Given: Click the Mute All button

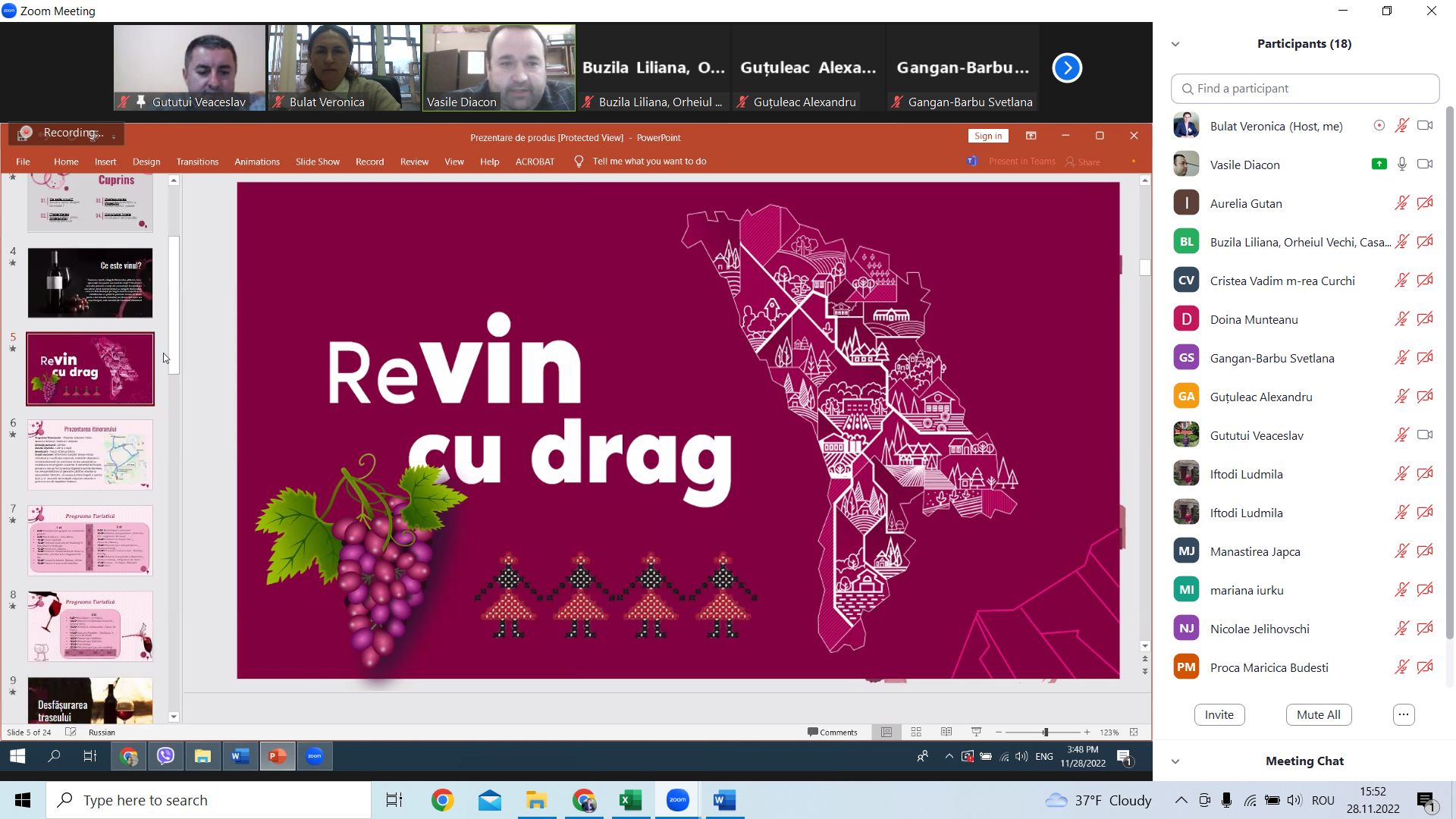Looking at the screenshot, I should click(x=1318, y=714).
